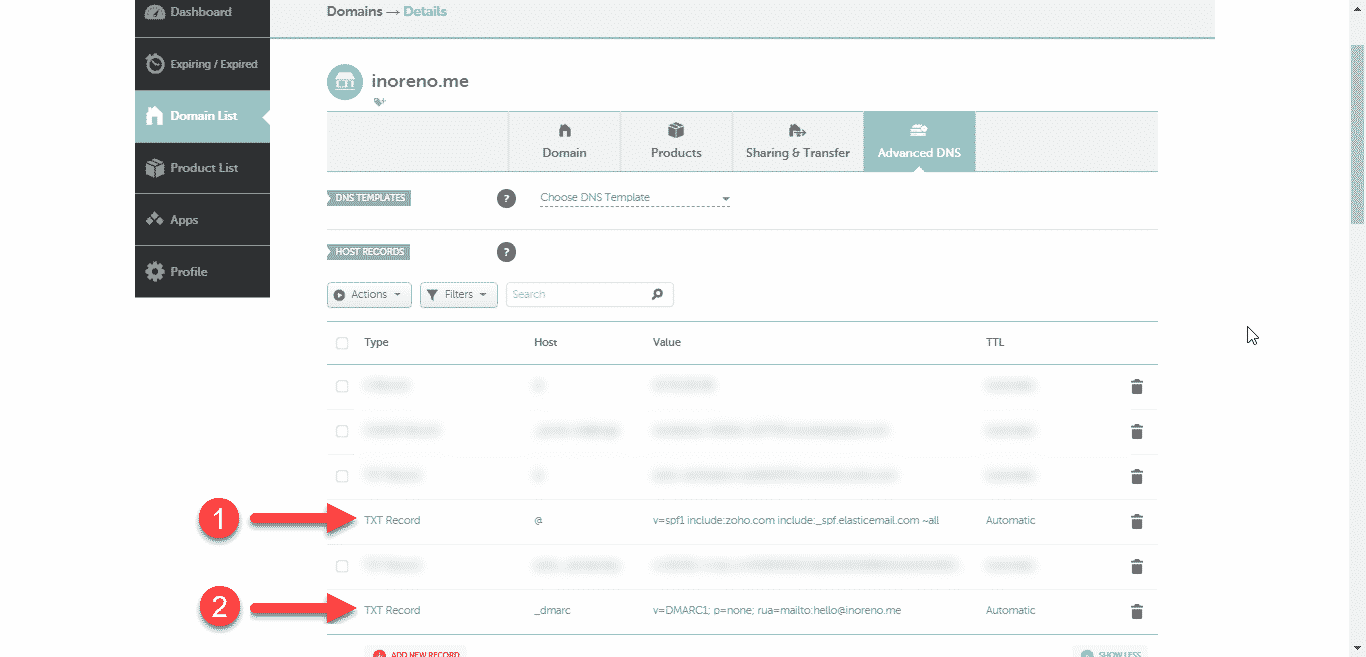Open the Filters dropdown menu
Image resolution: width=1366 pixels, height=657 pixels.
[x=459, y=294]
